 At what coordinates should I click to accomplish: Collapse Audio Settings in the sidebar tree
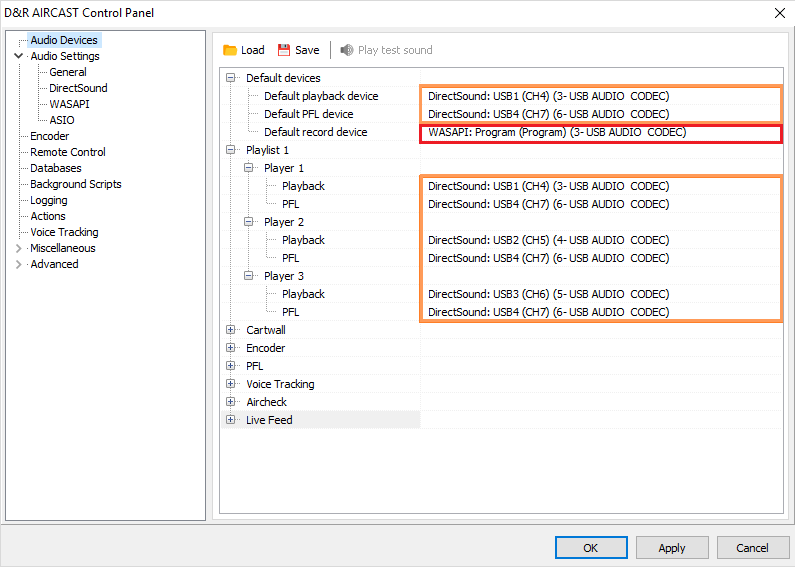pyautogui.click(x=18, y=56)
